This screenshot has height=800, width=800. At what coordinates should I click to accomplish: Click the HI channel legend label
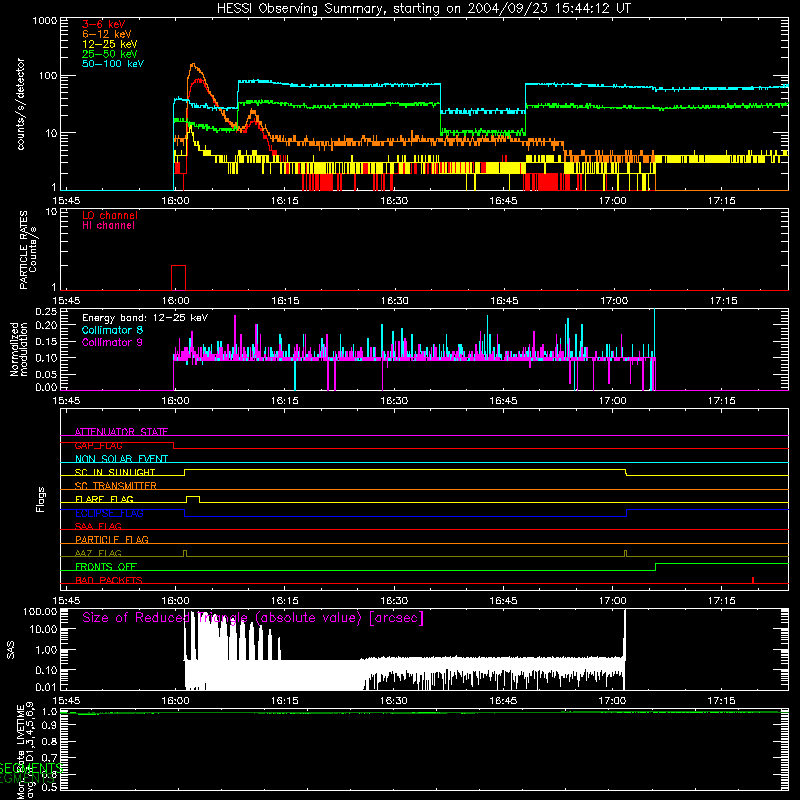pos(108,226)
